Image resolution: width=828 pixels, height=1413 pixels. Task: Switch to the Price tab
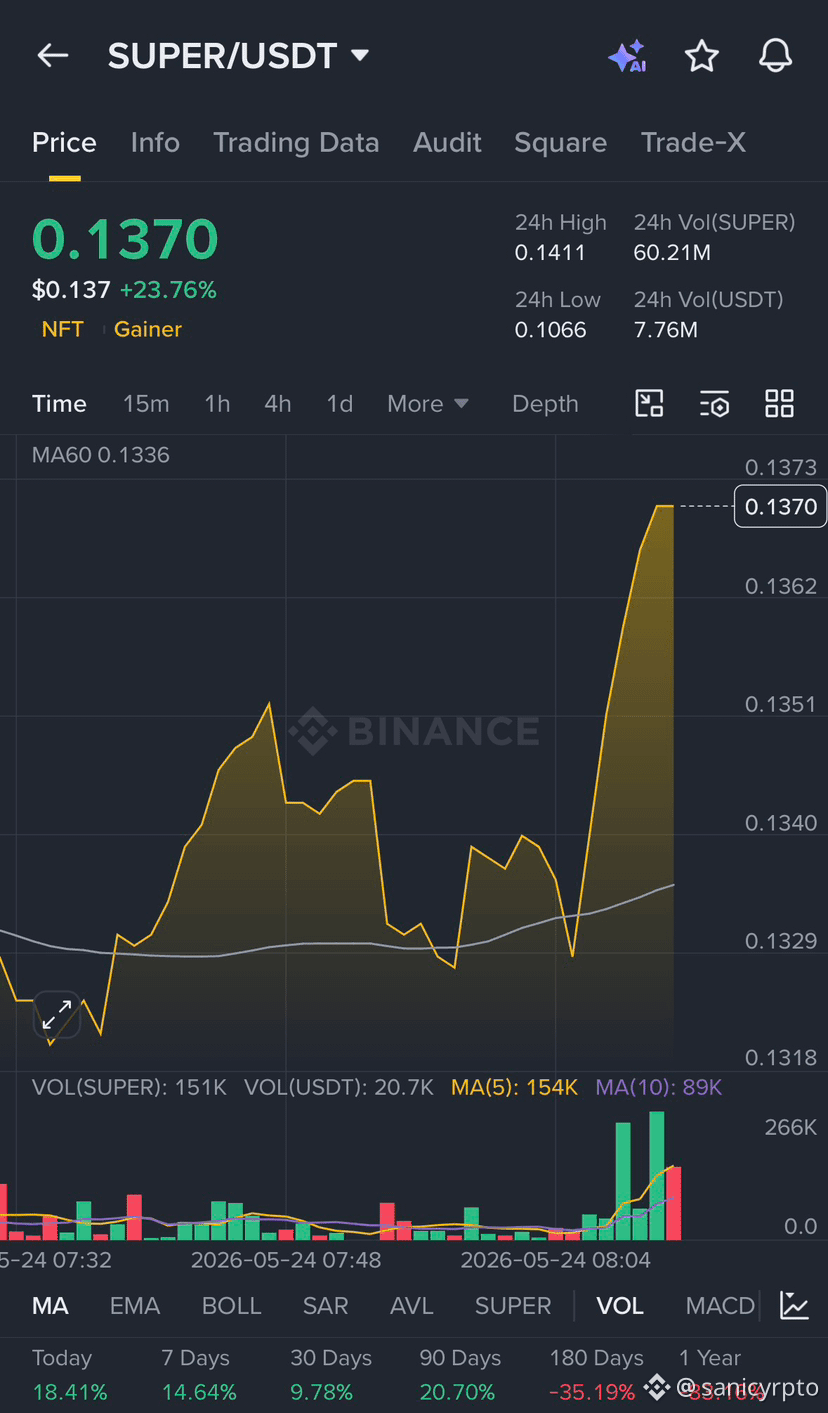click(x=64, y=143)
